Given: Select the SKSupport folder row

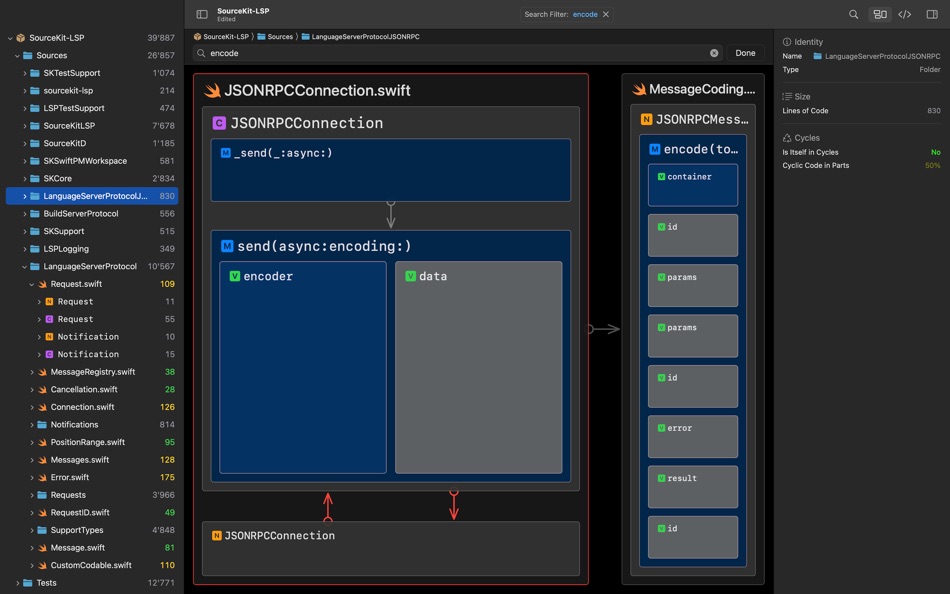Looking at the screenshot, I should coord(92,231).
